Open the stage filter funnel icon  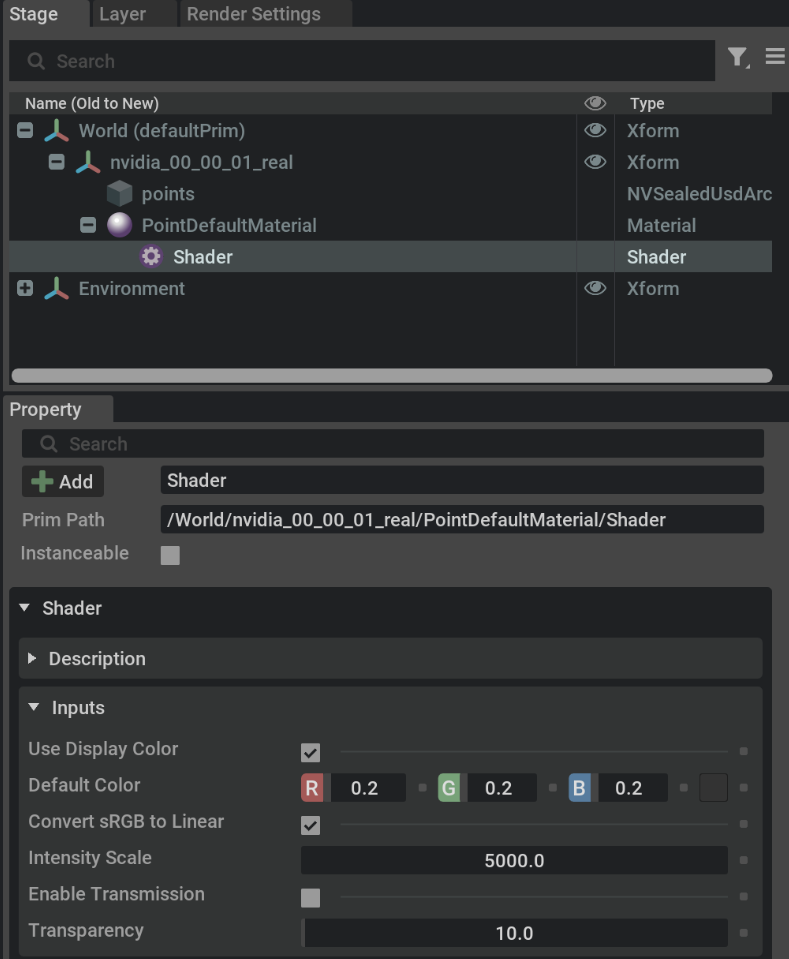pos(739,57)
